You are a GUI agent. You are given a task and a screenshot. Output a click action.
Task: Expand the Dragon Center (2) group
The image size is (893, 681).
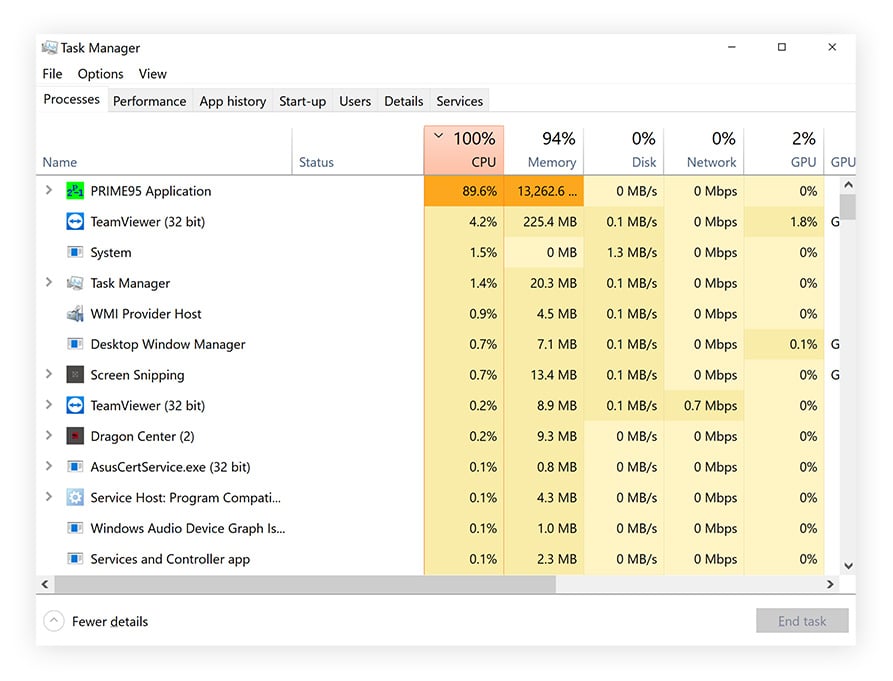pyautogui.click(x=48, y=436)
